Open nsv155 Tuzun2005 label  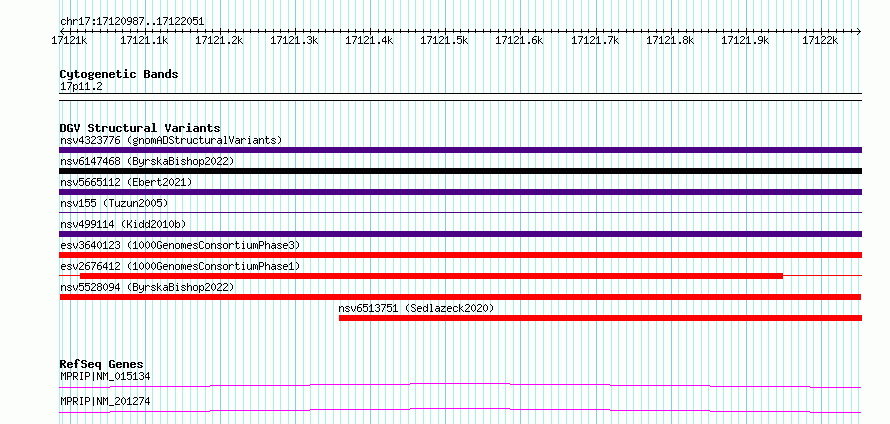(x=114, y=203)
